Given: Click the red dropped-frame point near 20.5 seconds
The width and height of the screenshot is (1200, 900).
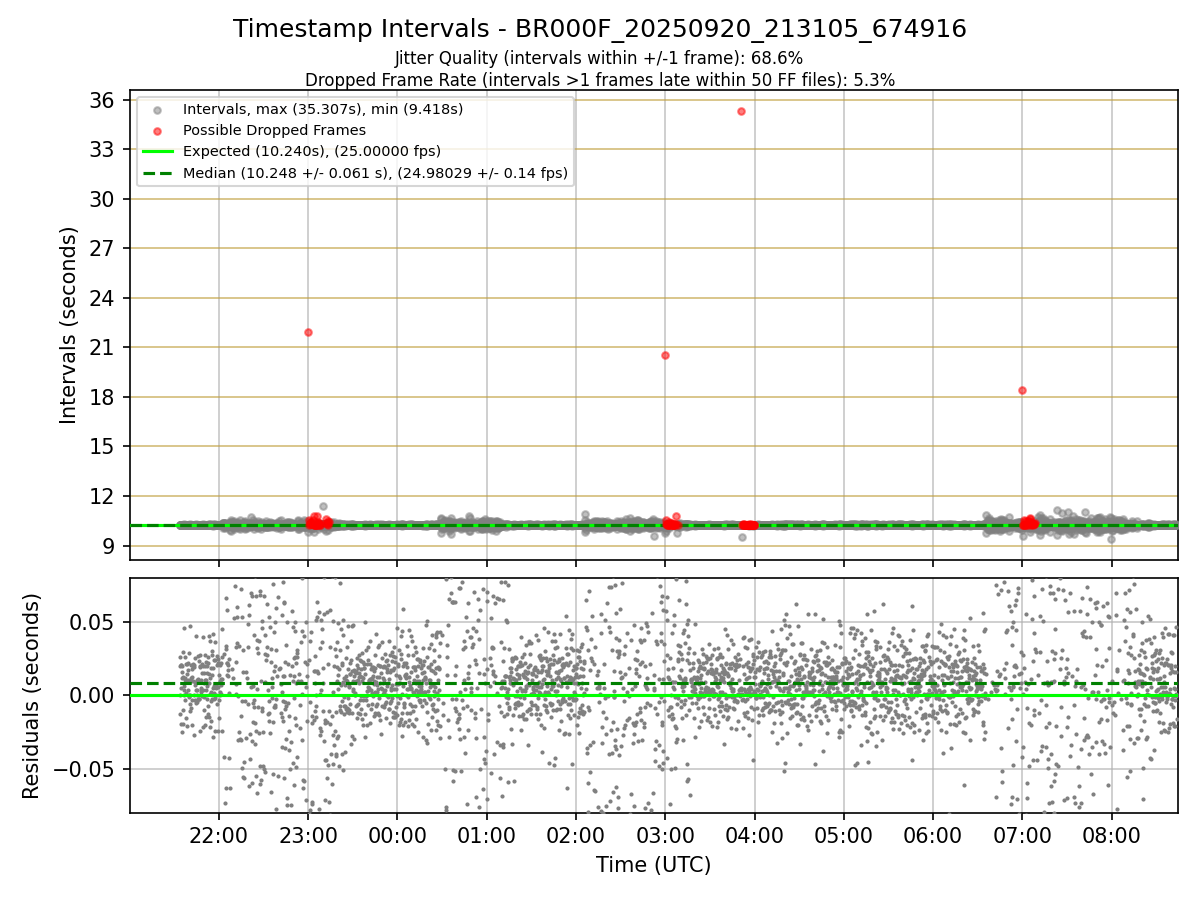Looking at the screenshot, I should (665, 355).
